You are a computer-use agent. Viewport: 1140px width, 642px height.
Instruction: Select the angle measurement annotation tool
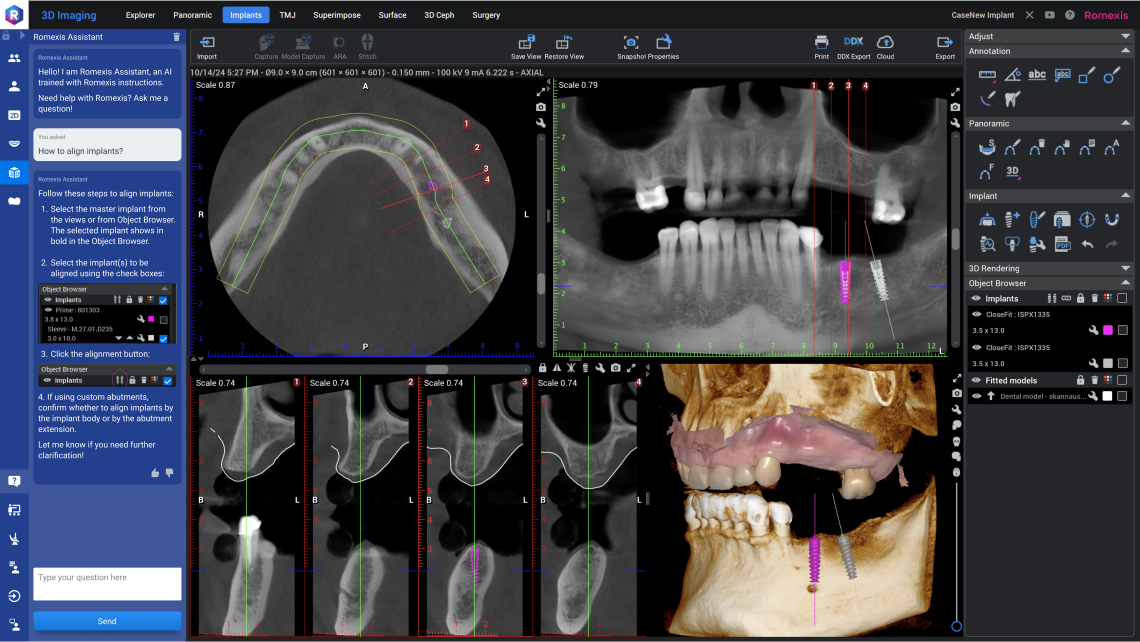pos(1012,74)
